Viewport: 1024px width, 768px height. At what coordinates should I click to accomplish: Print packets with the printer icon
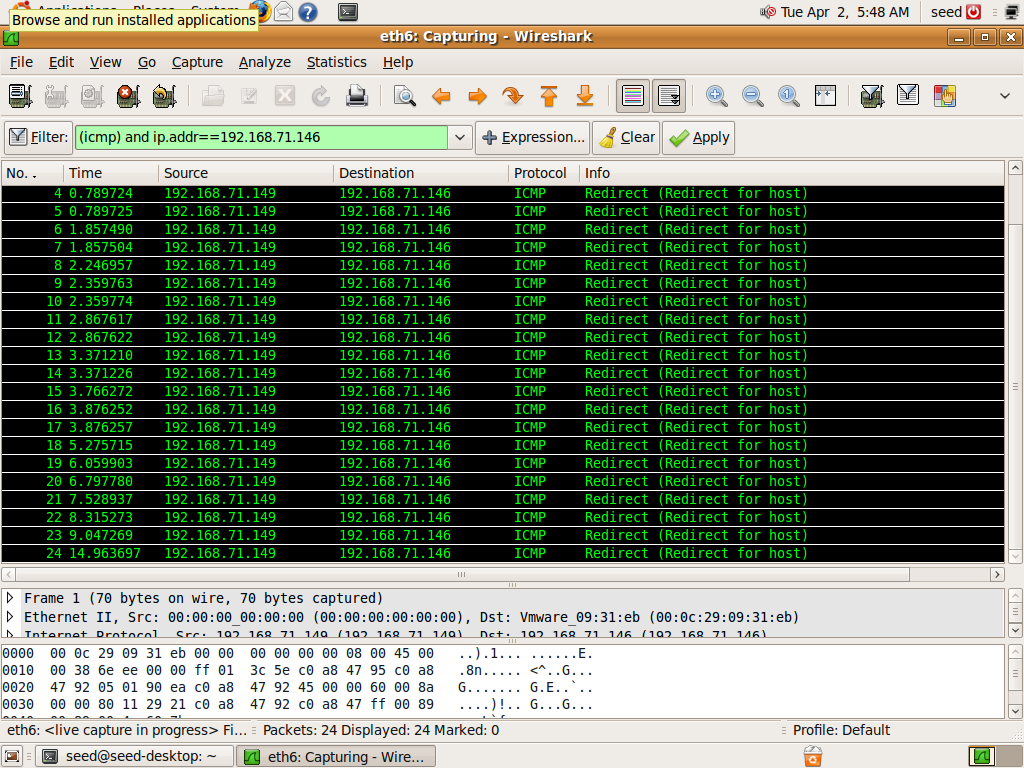pos(357,96)
